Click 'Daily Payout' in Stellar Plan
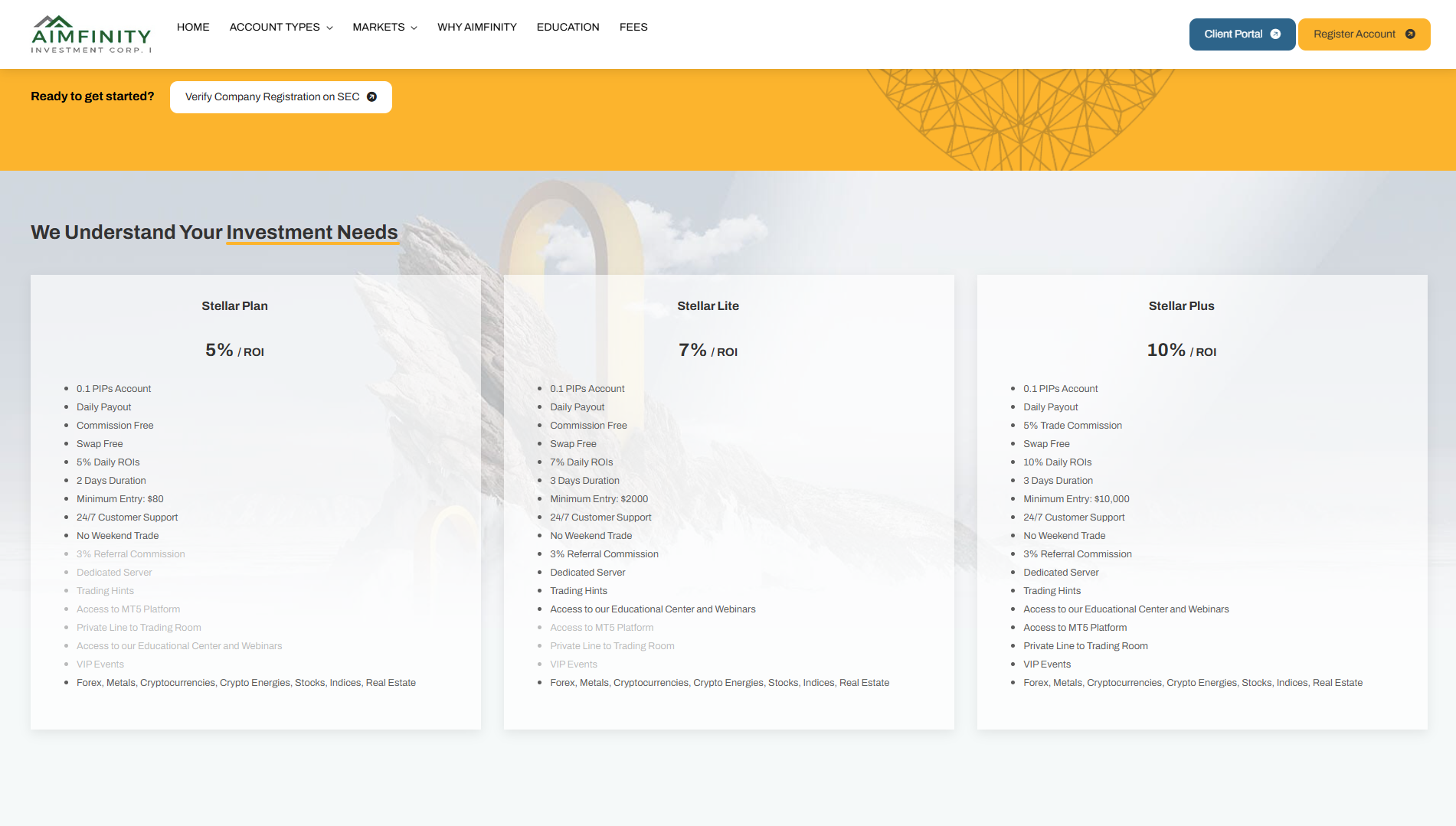The image size is (1456, 826). point(103,407)
